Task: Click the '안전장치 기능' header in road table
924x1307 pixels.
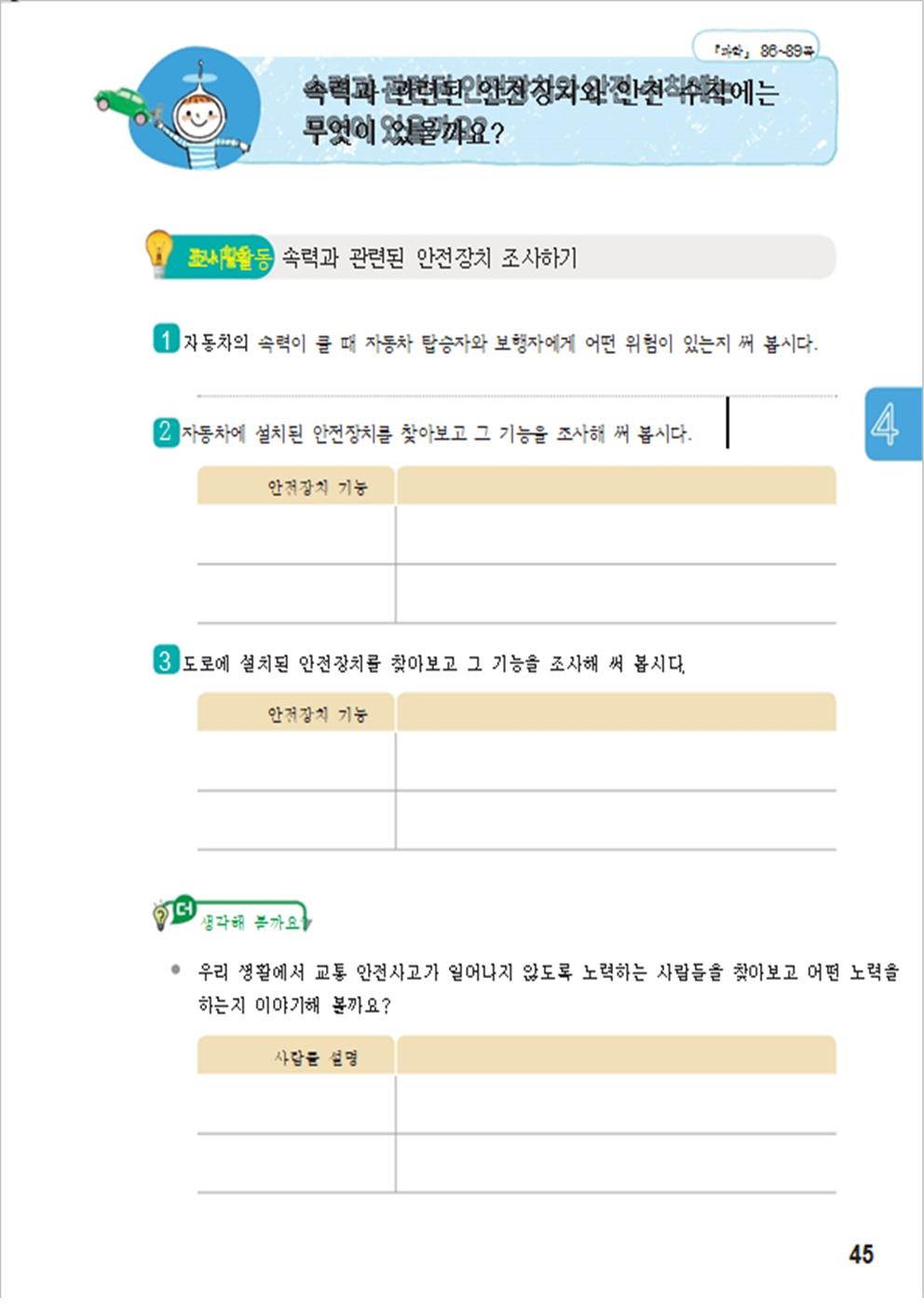Action: 296,714
